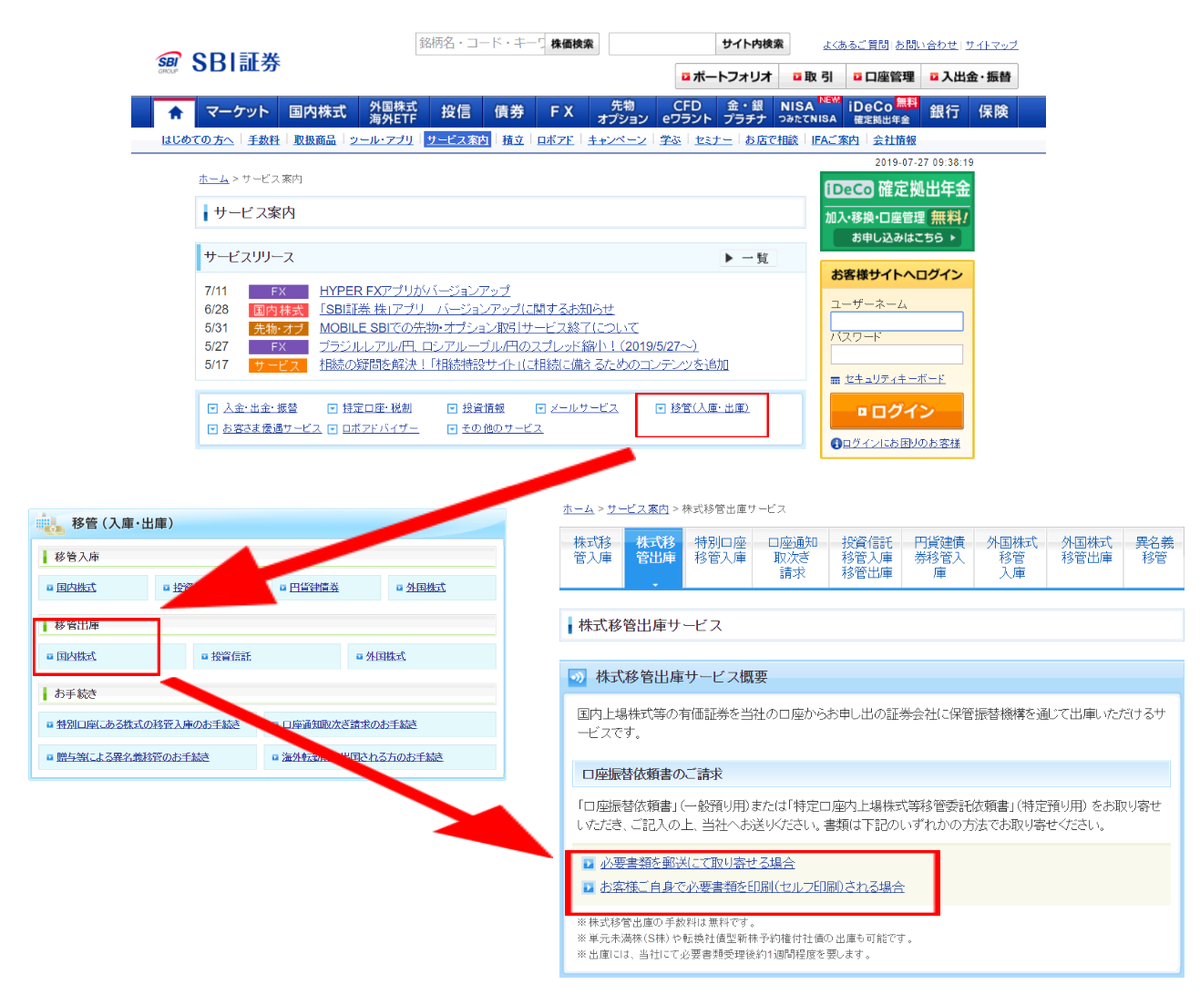Expand the 投資情報 category
The image size is (1200, 995).
[x=476, y=408]
